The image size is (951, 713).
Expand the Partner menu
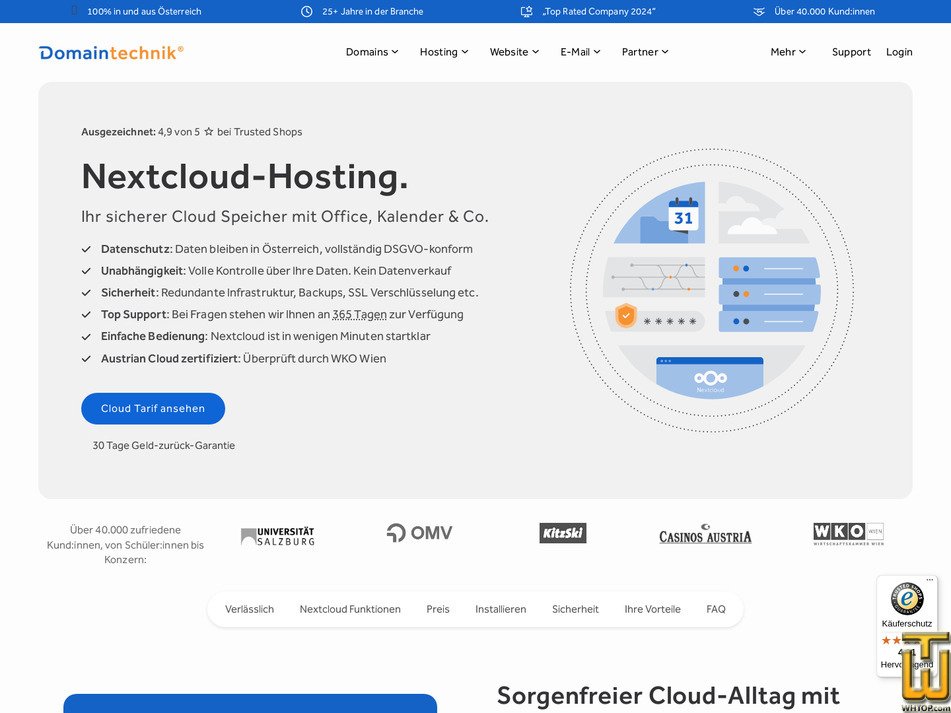[645, 52]
